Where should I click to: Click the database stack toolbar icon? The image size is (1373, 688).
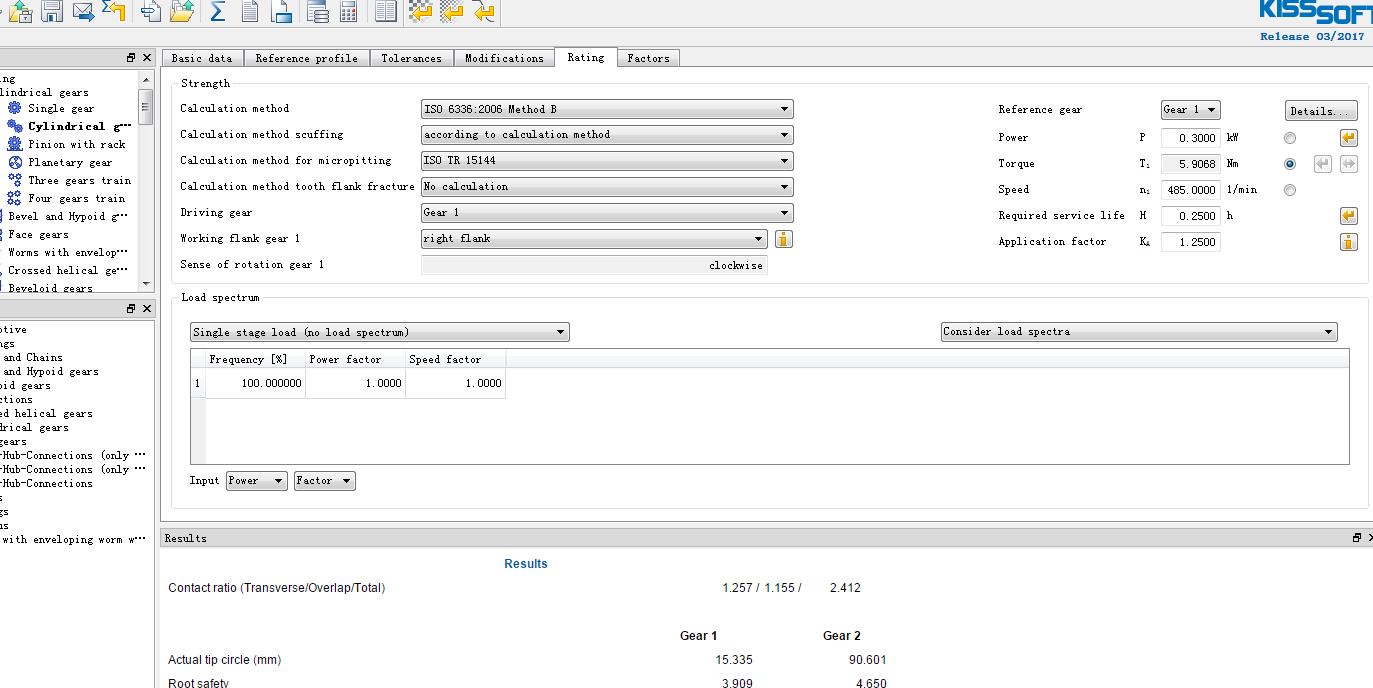318,12
